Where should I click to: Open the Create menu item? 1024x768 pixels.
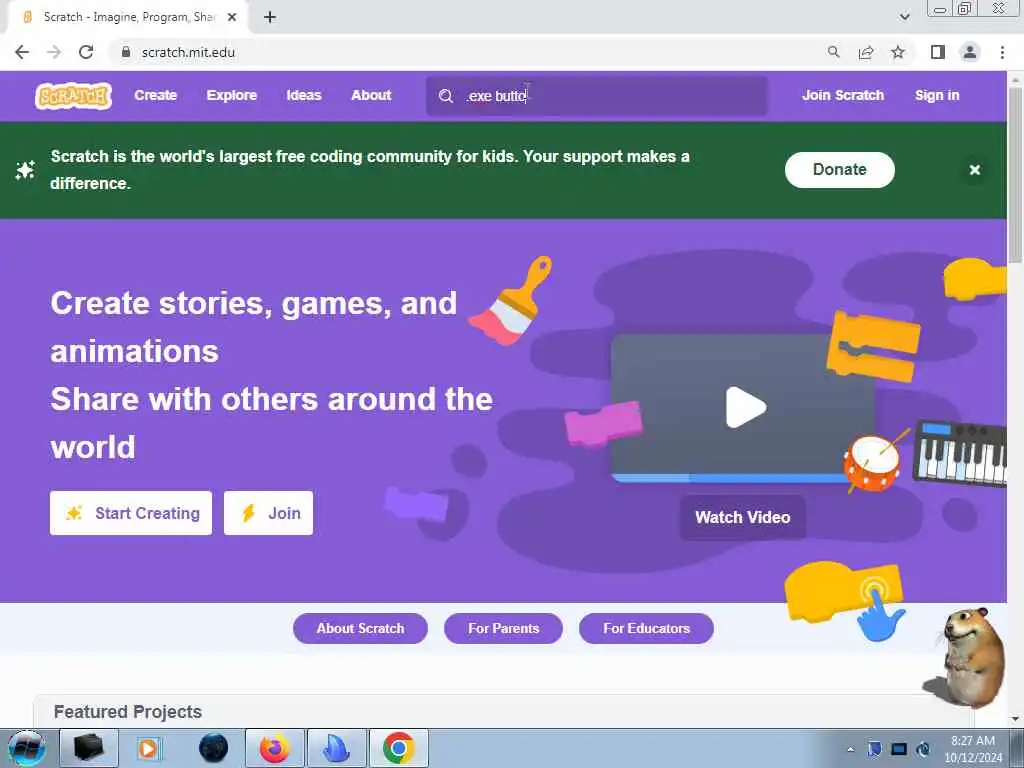click(155, 95)
